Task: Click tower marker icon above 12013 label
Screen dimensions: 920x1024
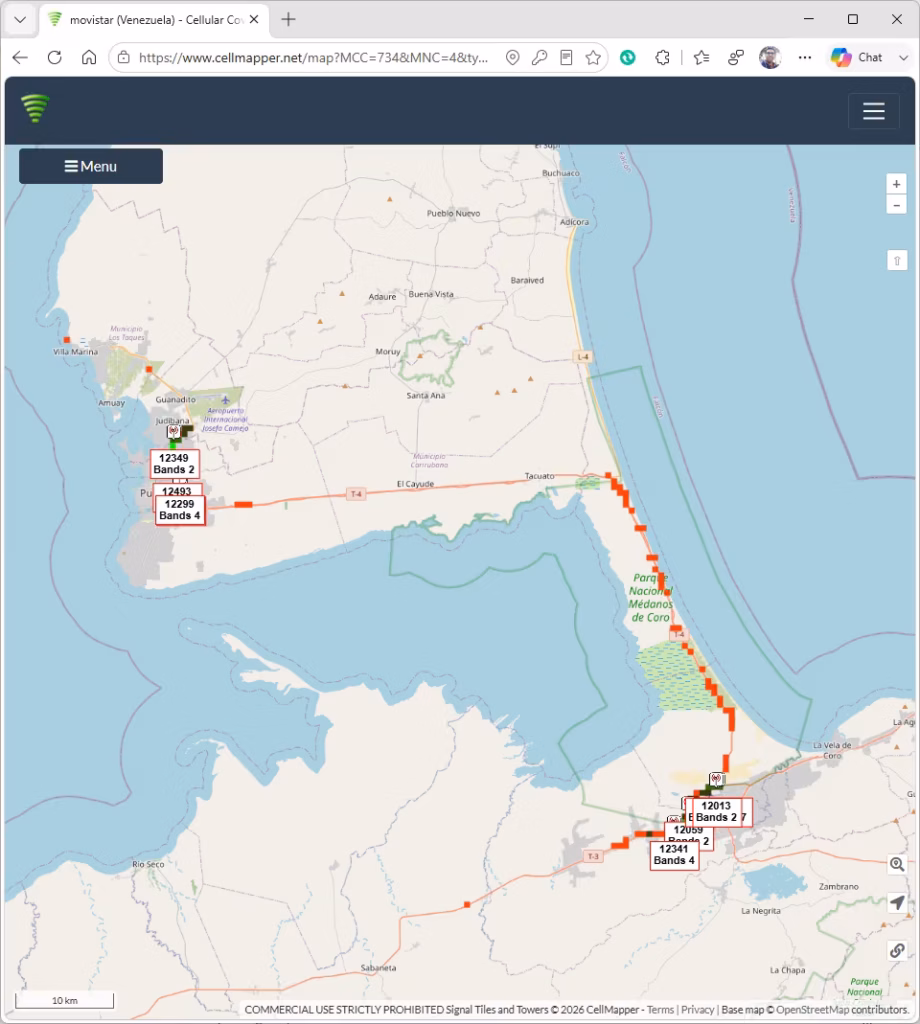Action: (x=716, y=778)
